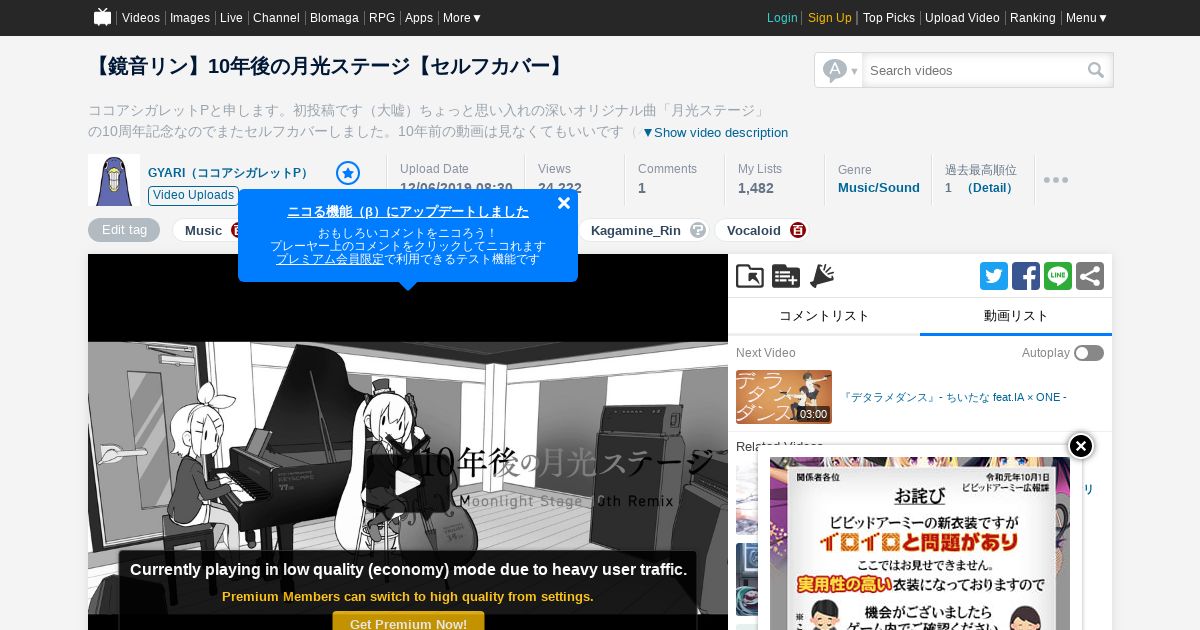Image resolution: width=1200 pixels, height=630 pixels.
Task: Switch to the 動画リスト tab
Action: [1016, 316]
